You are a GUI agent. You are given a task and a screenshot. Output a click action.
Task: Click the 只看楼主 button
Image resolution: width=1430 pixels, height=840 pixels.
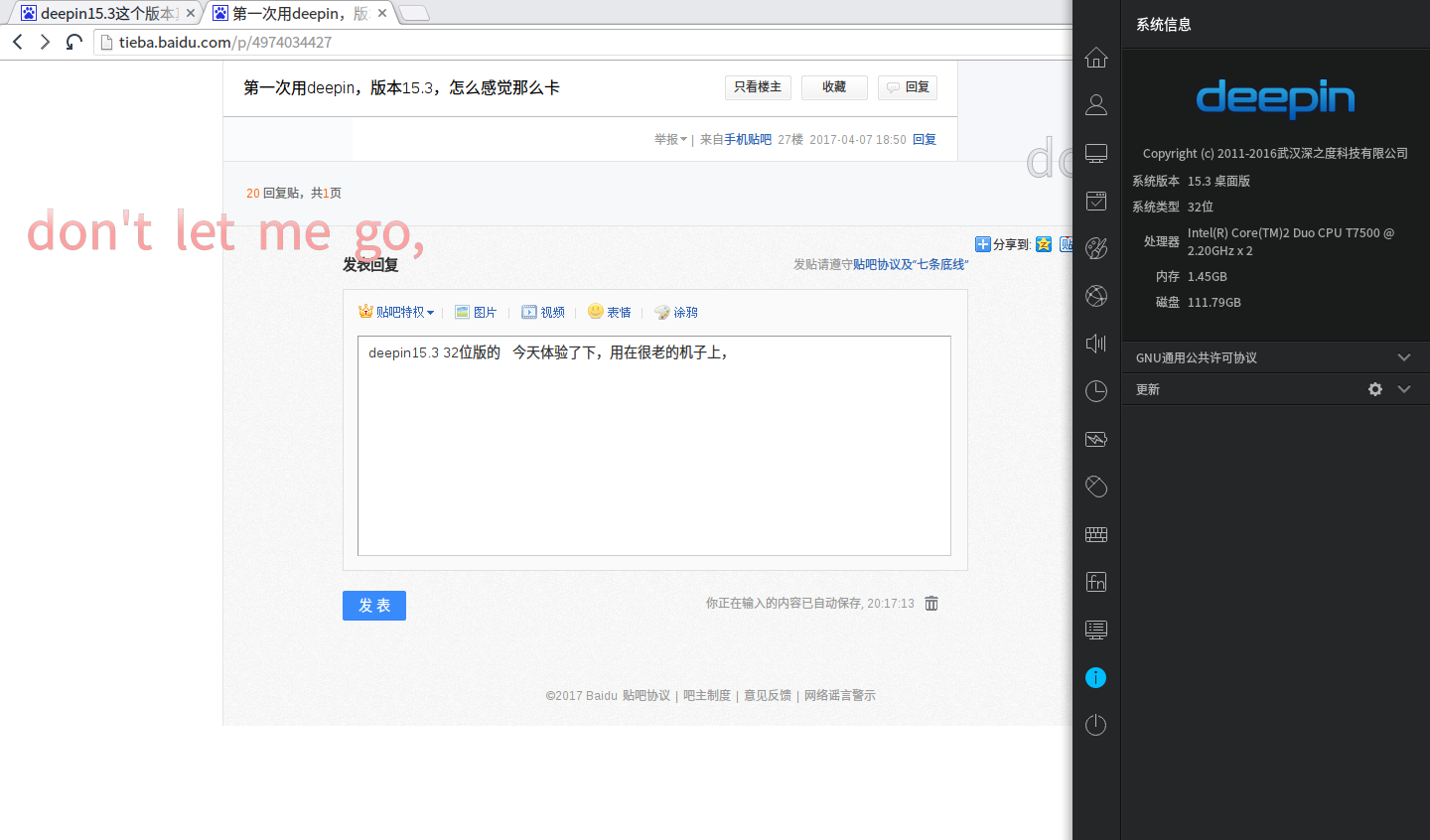758,87
